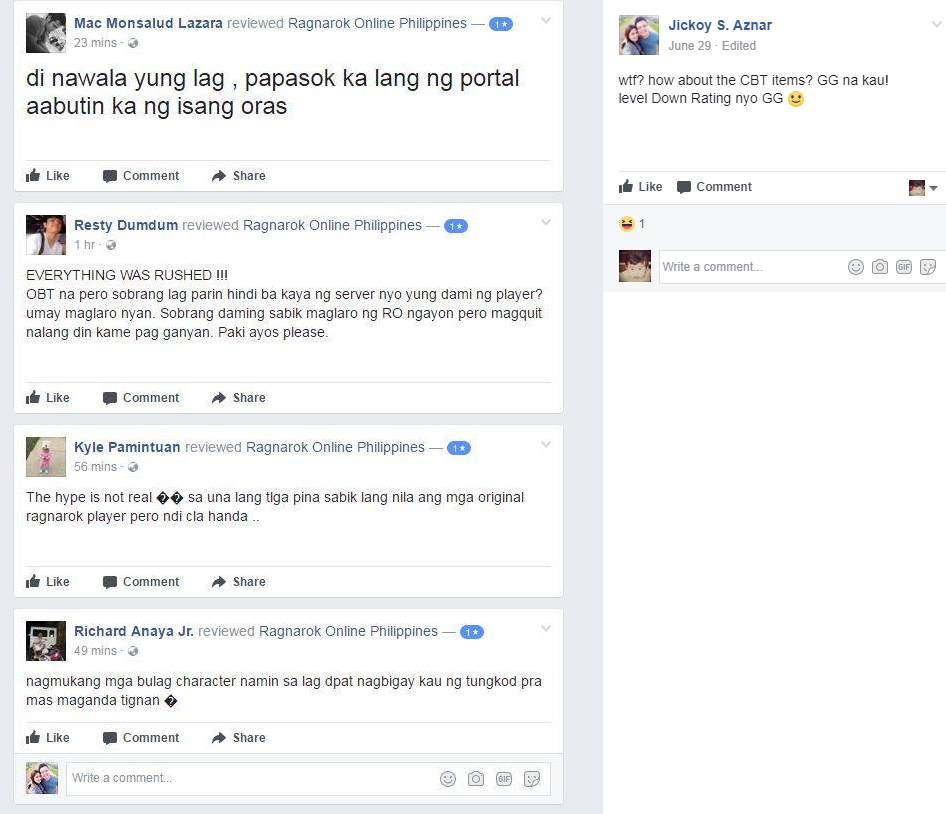Open options chevron on Mac Monsalud's review
This screenshot has height=814, width=946.
pyautogui.click(x=546, y=21)
